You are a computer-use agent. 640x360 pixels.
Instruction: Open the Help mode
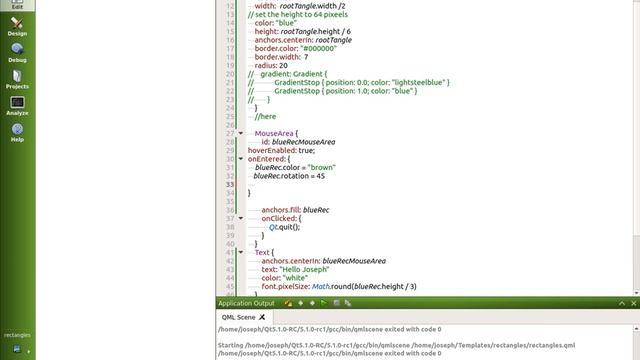(17, 133)
